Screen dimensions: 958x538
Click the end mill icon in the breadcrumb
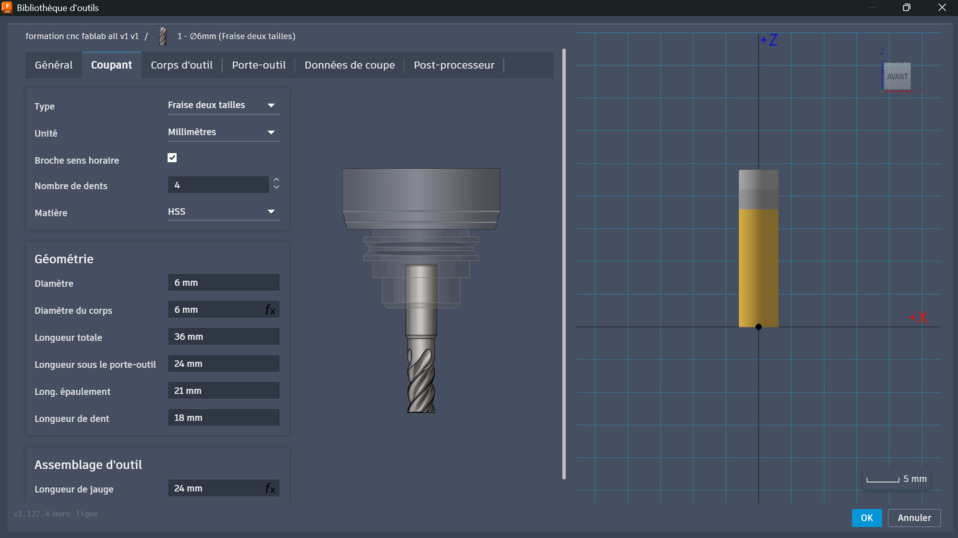coord(162,36)
